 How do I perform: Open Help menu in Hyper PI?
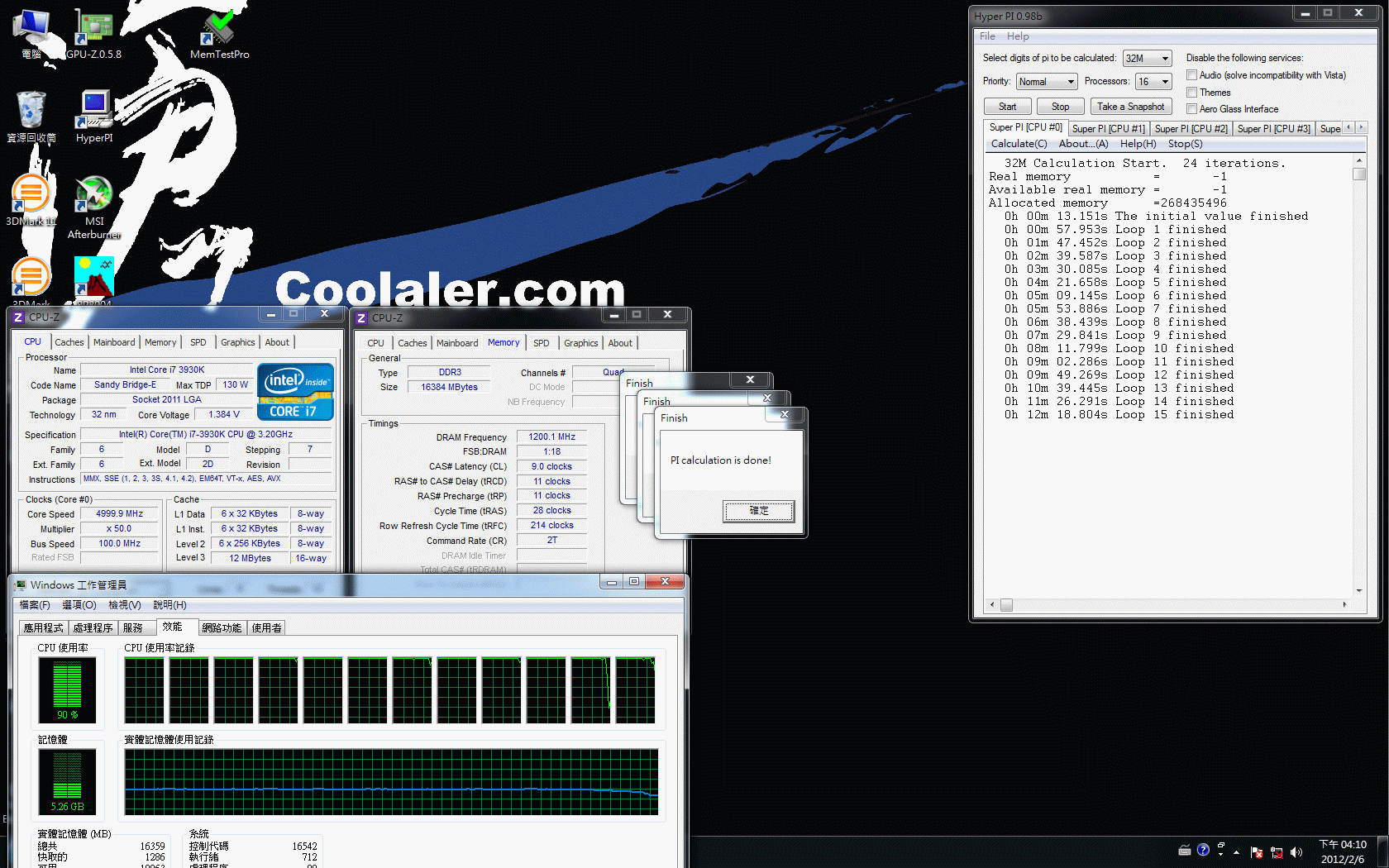(x=1018, y=36)
